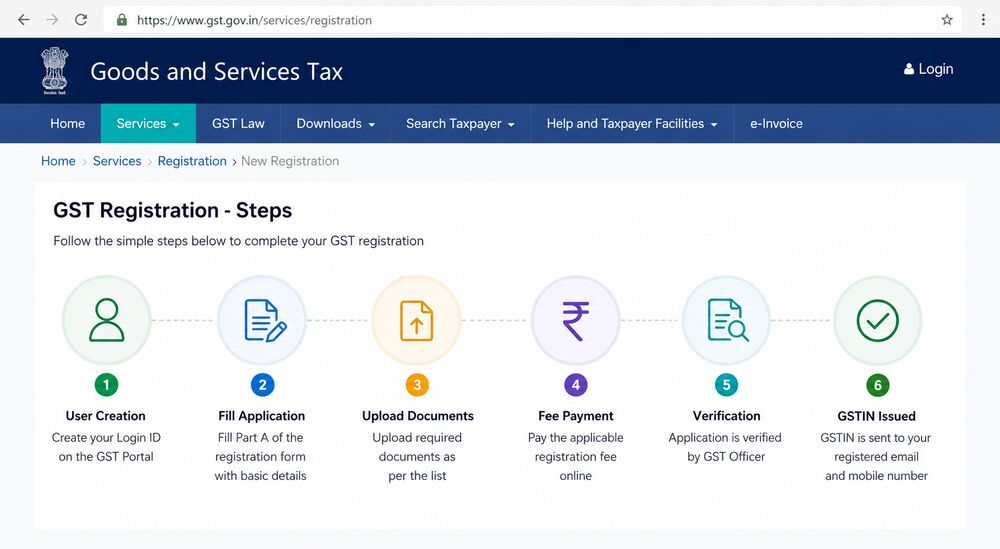
Task: Expand the Downloads dropdown menu
Action: point(335,124)
